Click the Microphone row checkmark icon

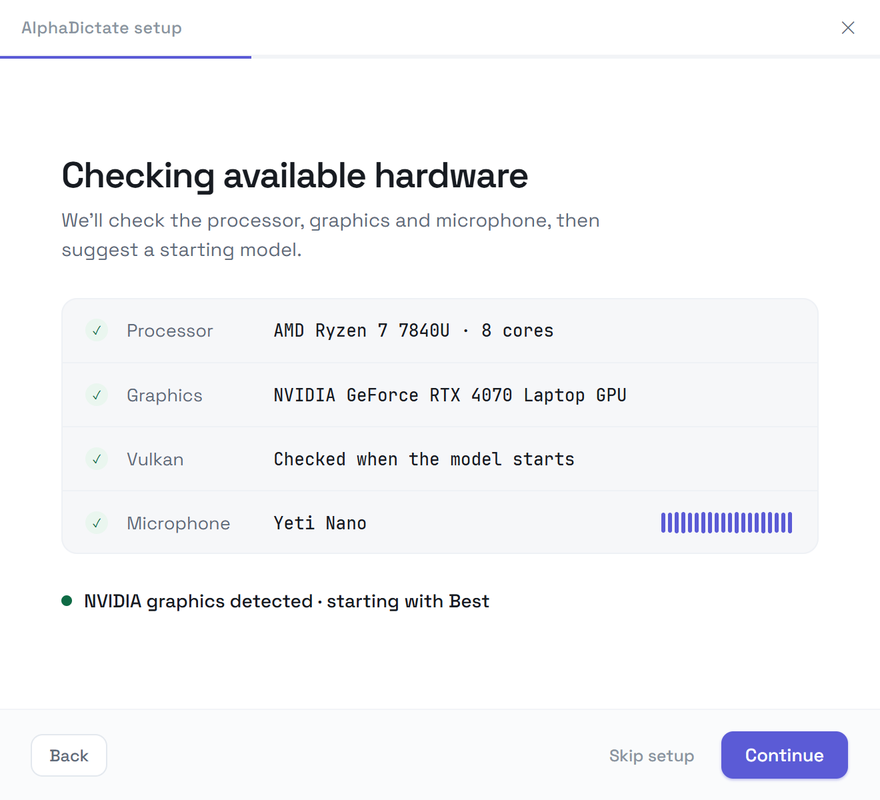[x=97, y=523]
